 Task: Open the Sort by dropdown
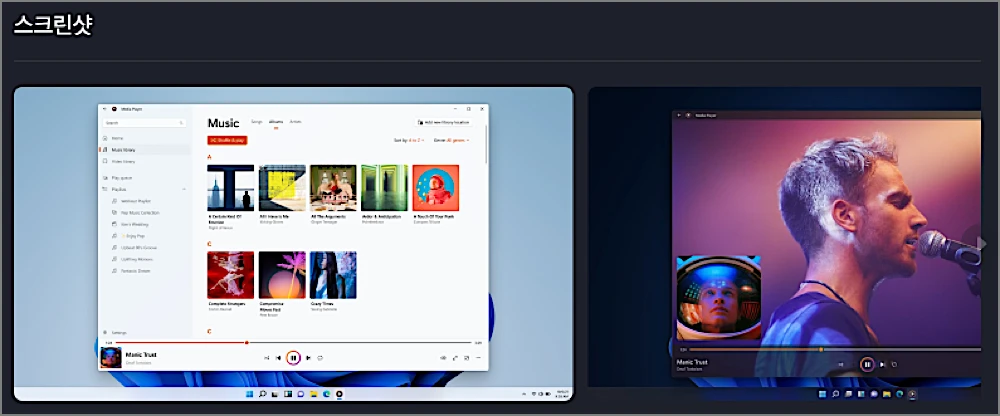click(409, 140)
